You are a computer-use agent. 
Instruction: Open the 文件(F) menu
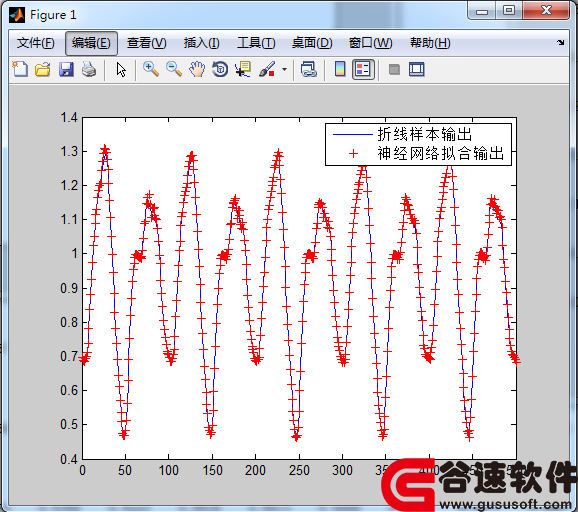coord(35,43)
